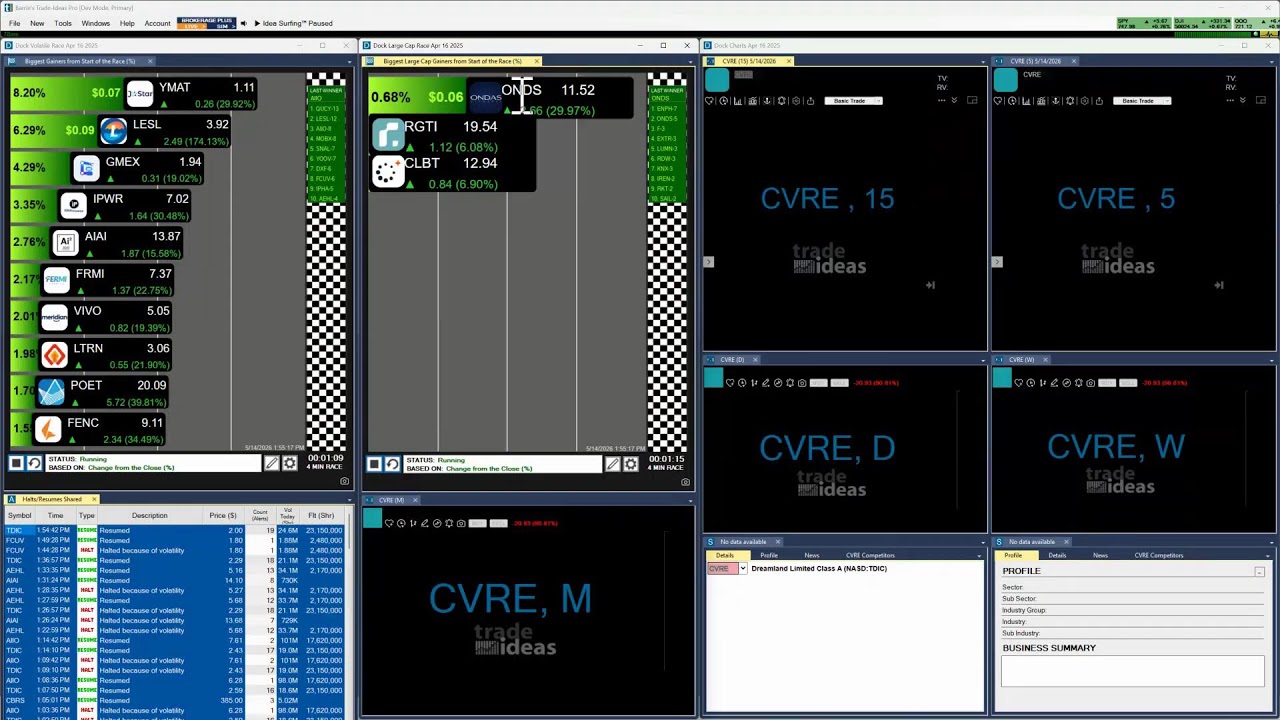Expand the side panel arrow on the CVRE 15 chart
The height and width of the screenshot is (720, 1280).
[708, 262]
